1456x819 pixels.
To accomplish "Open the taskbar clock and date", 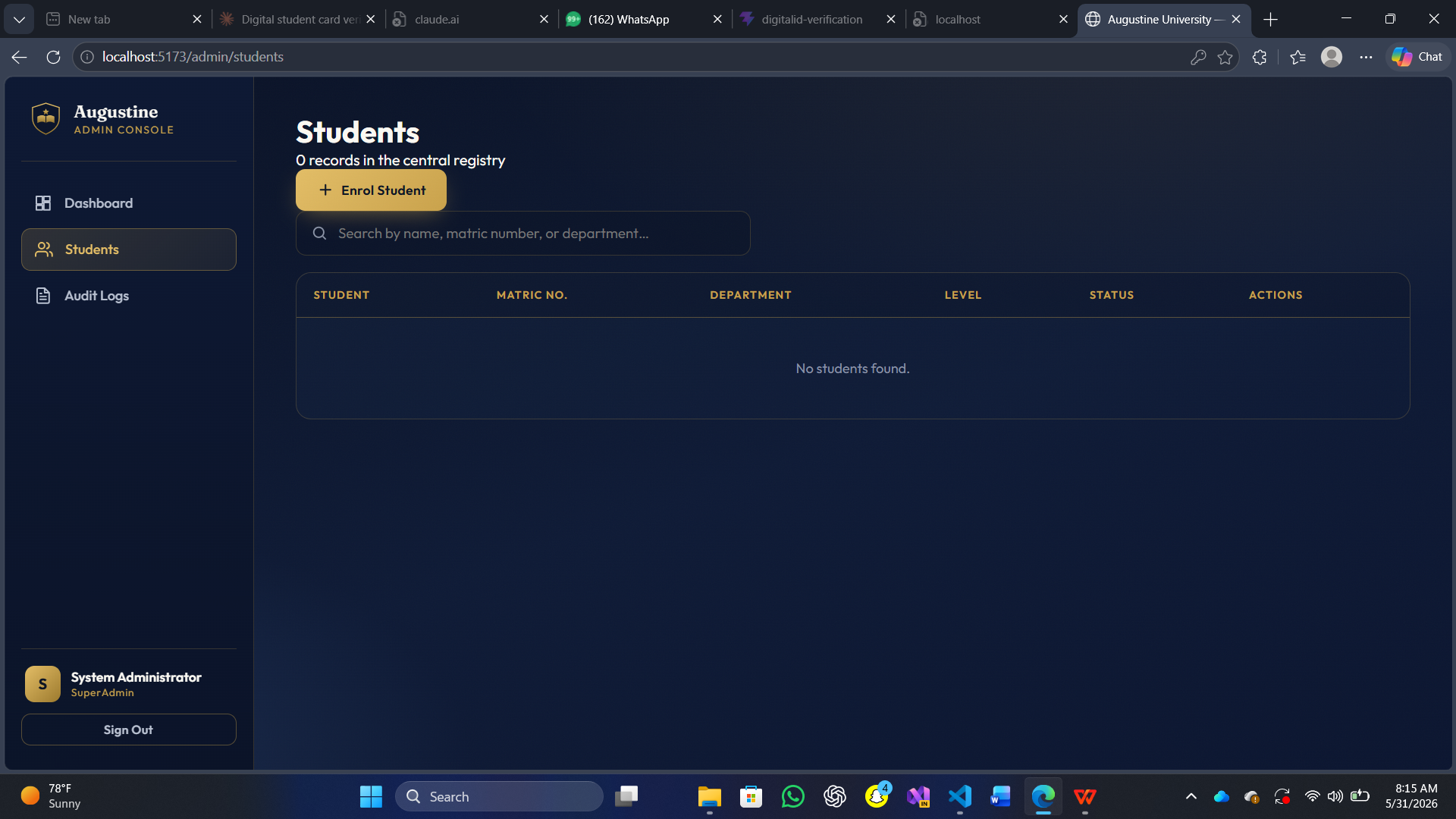I will [x=1411, y=796].
